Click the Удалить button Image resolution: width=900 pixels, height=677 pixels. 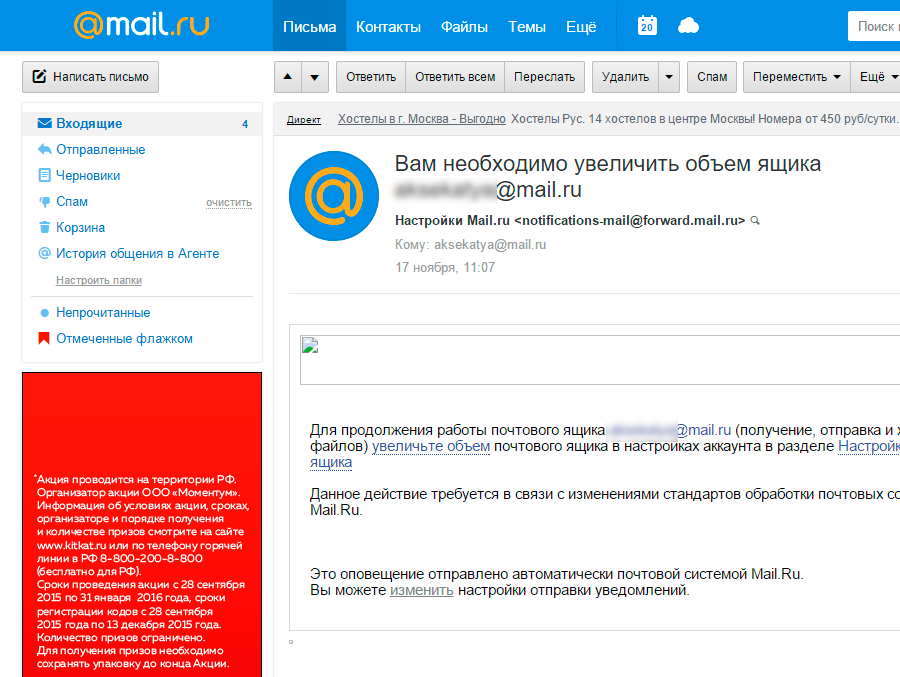tap(625, 77)
